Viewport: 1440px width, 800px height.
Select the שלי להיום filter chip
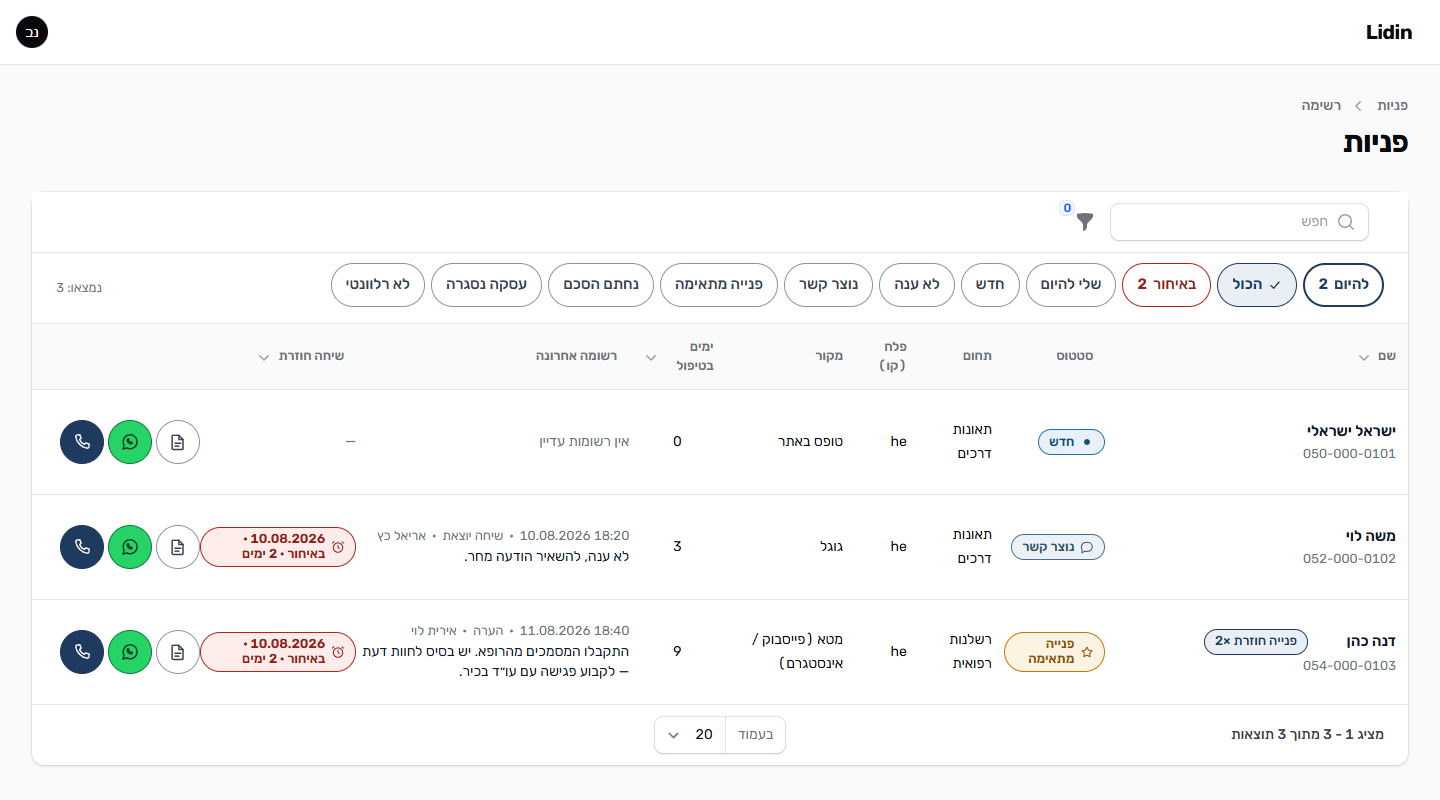[x=1071, y=285]
